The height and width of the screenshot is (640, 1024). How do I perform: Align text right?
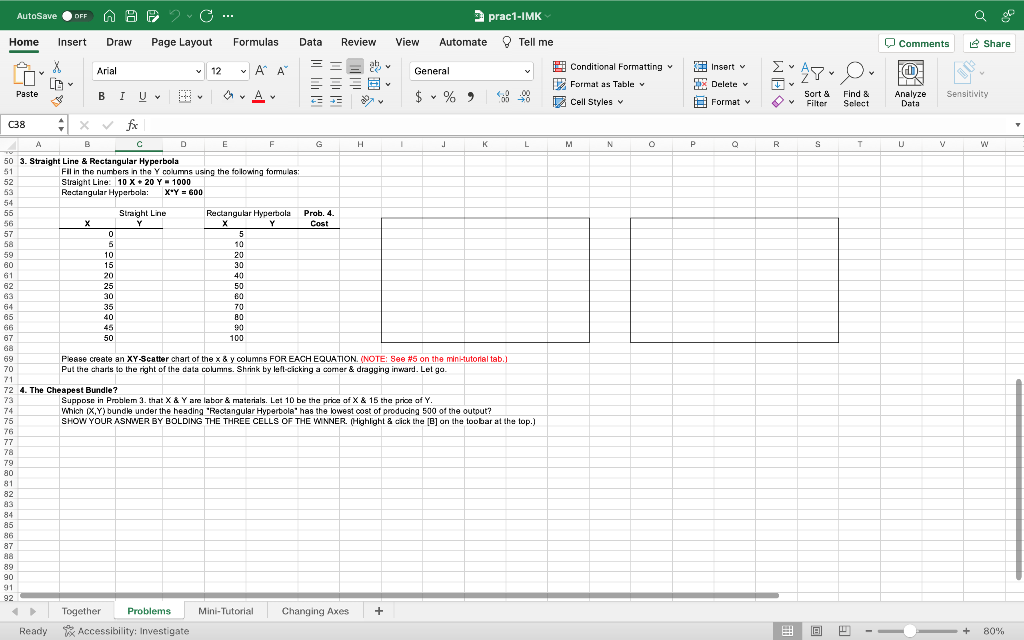(x=355, y=84)
